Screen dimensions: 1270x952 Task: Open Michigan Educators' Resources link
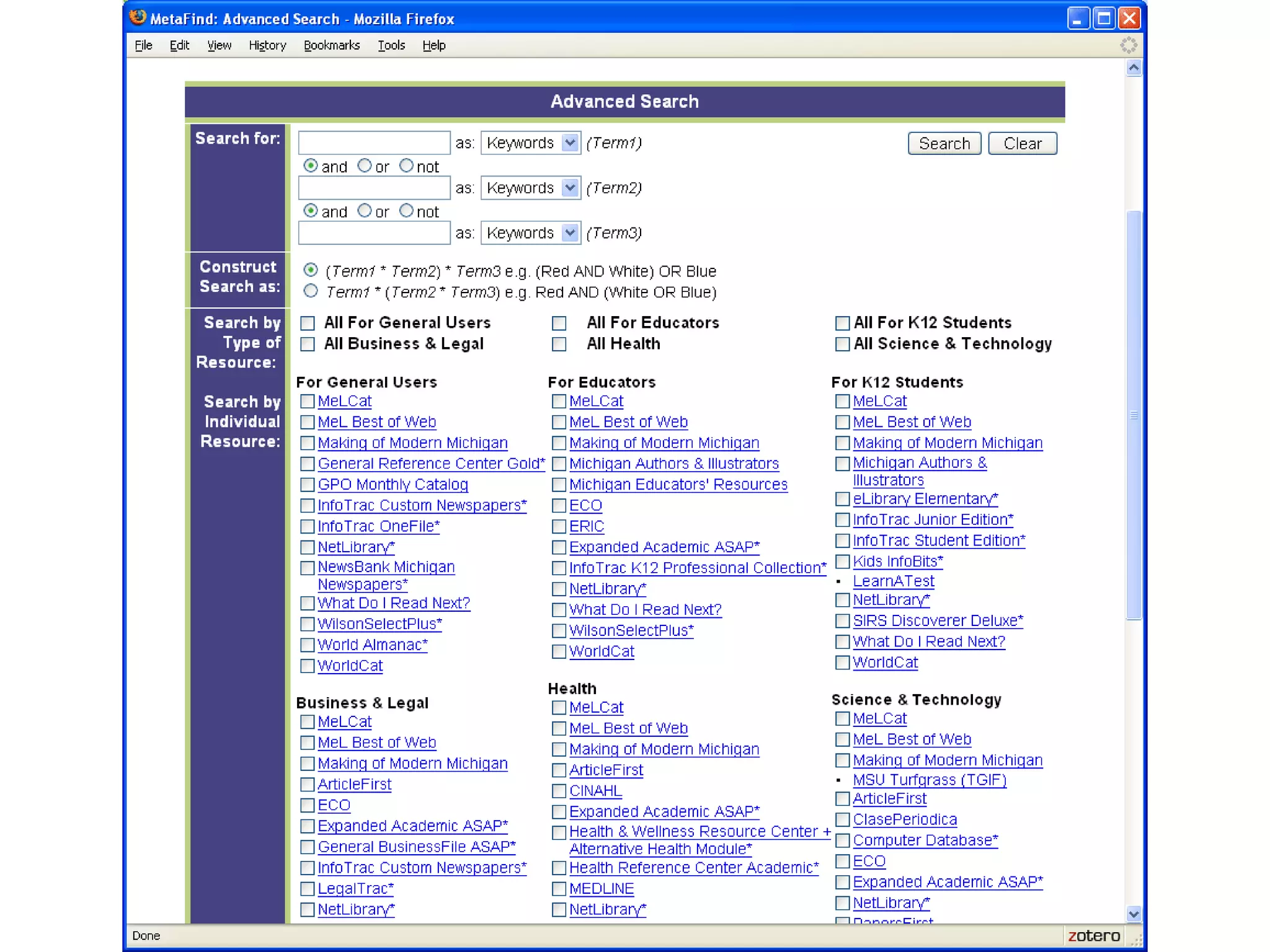click(x=678, y=485)
